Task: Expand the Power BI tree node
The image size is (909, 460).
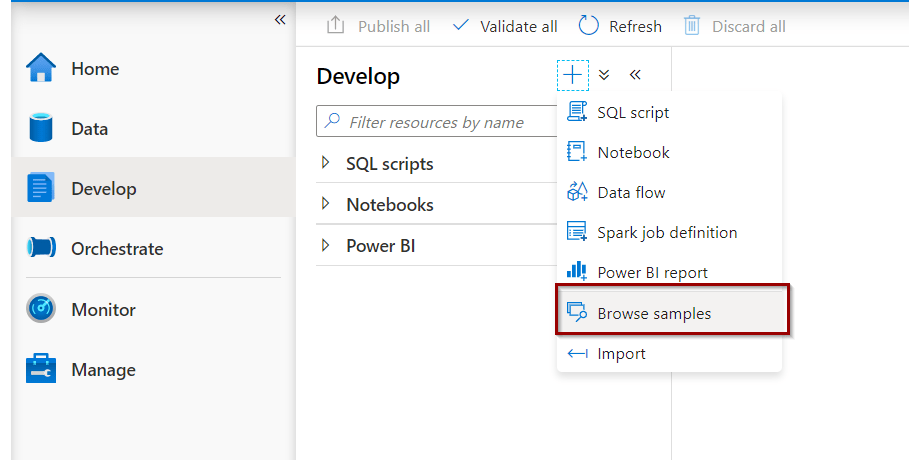Action: click(326, 245)
